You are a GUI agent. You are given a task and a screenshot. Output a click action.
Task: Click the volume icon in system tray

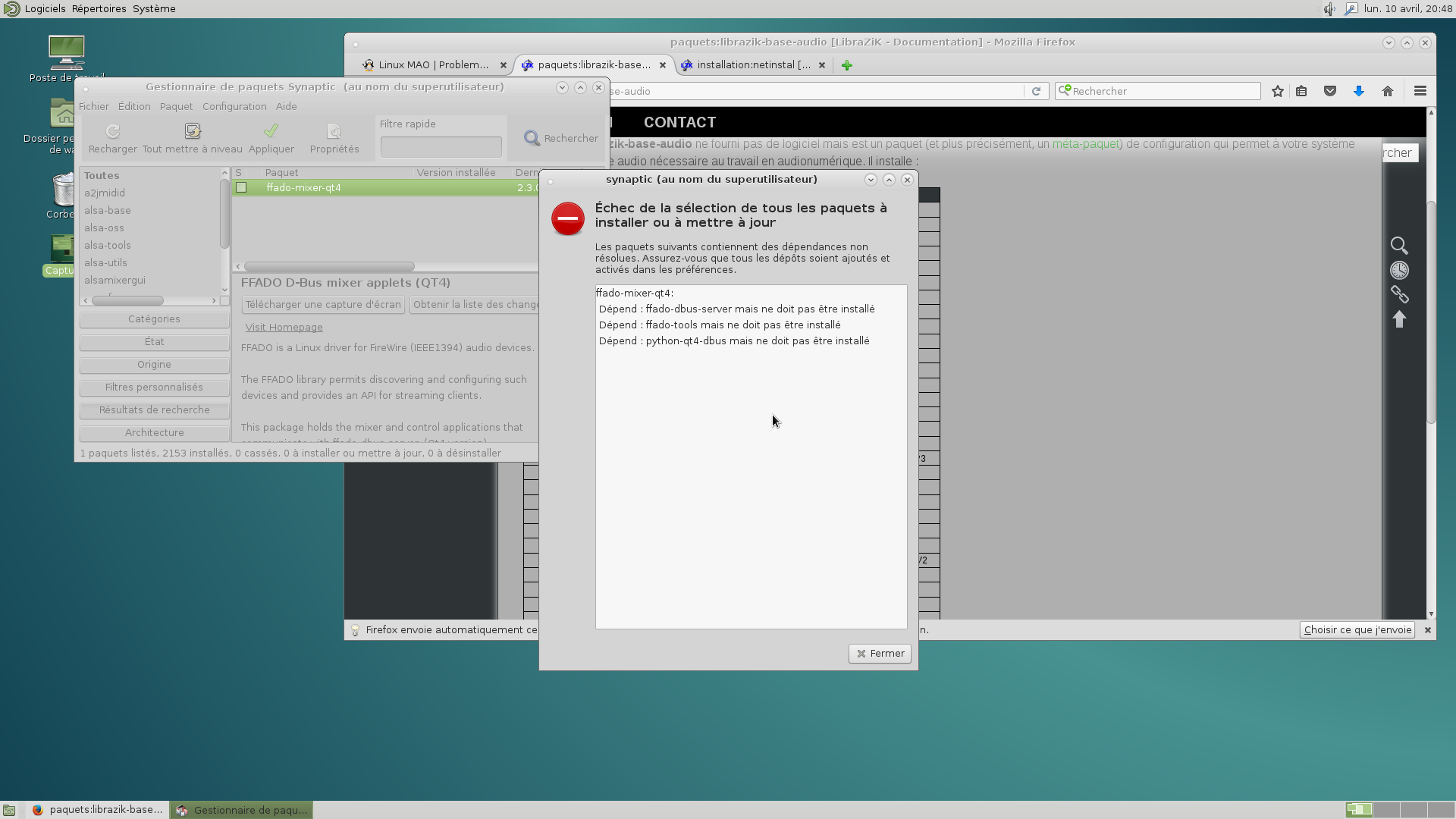click(x=1329, y=9)
